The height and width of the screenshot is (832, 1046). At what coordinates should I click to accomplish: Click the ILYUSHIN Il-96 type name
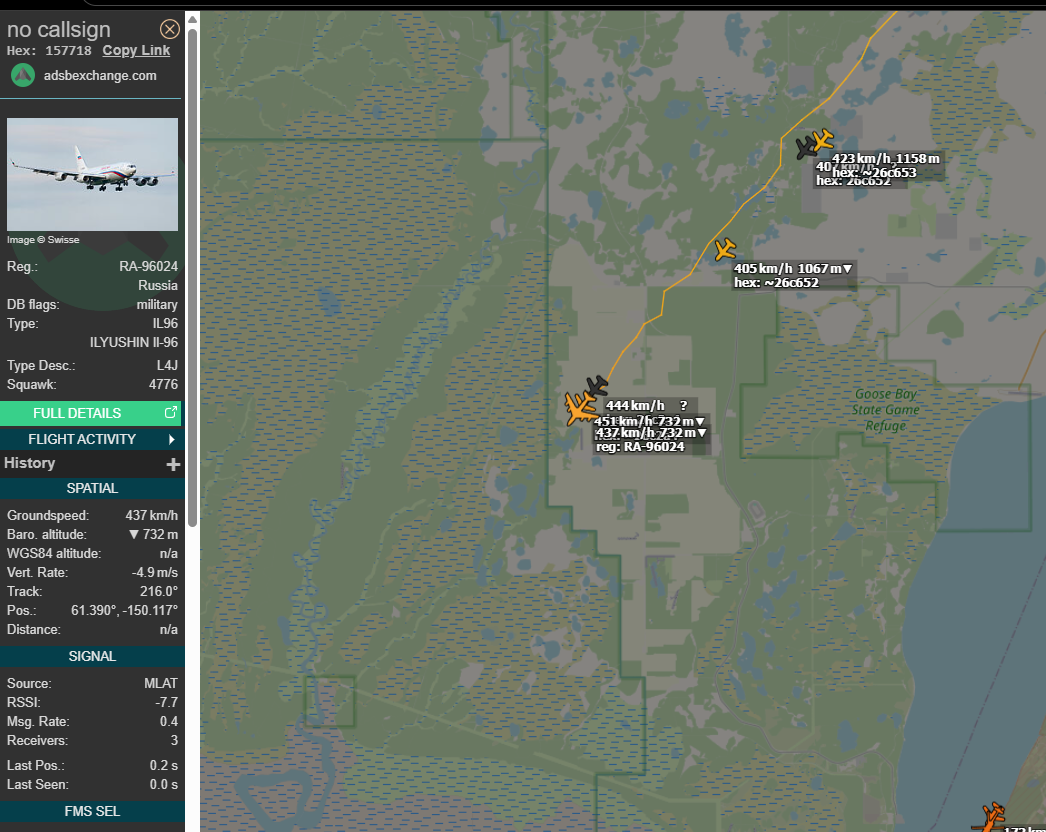pyautogui.click(x=134, y=342)
